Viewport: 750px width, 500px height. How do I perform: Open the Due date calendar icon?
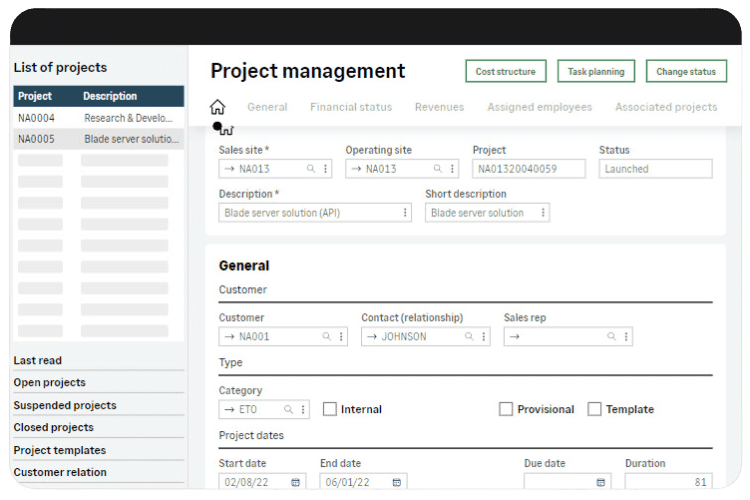600,482
